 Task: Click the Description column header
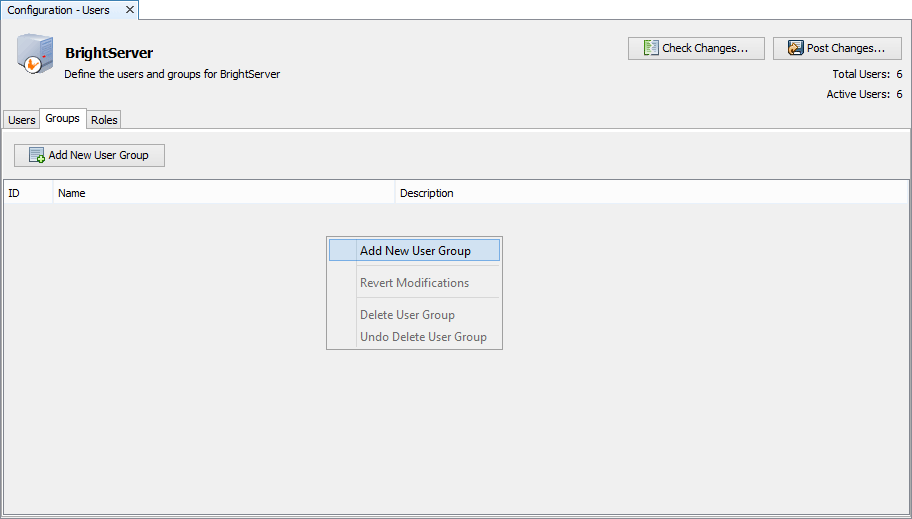point(650,193)
